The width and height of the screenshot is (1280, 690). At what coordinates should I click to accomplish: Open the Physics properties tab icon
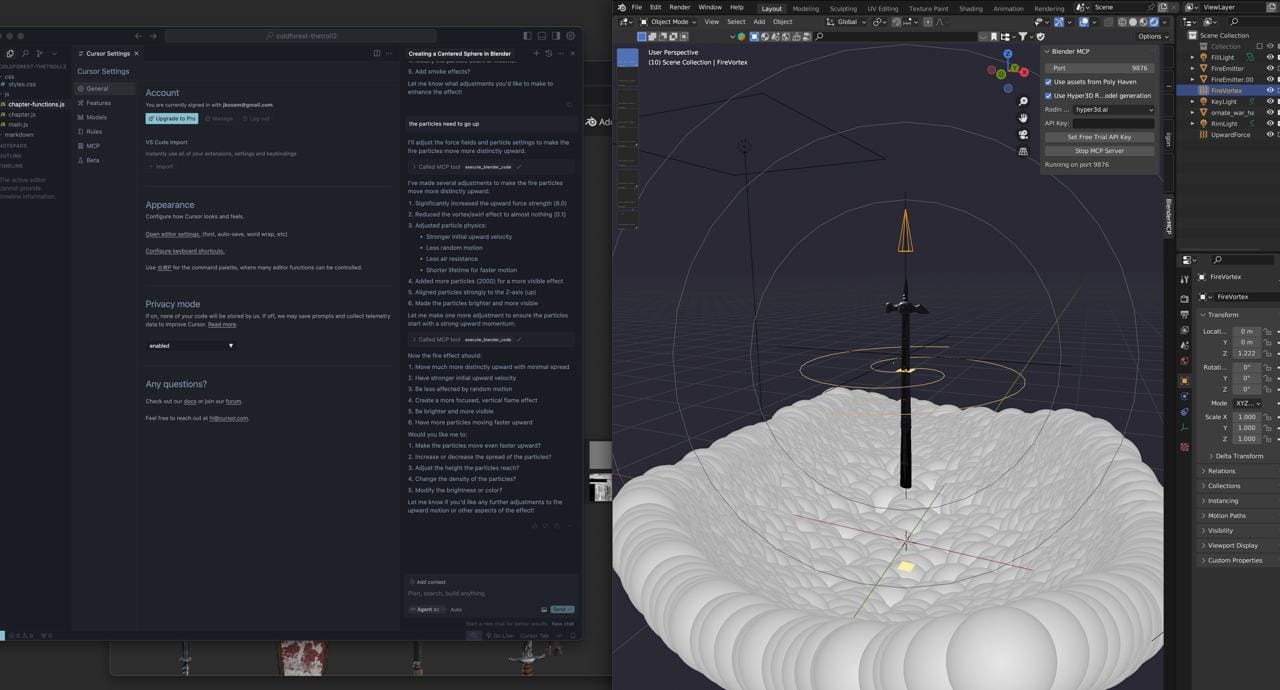coord(1185,396)
